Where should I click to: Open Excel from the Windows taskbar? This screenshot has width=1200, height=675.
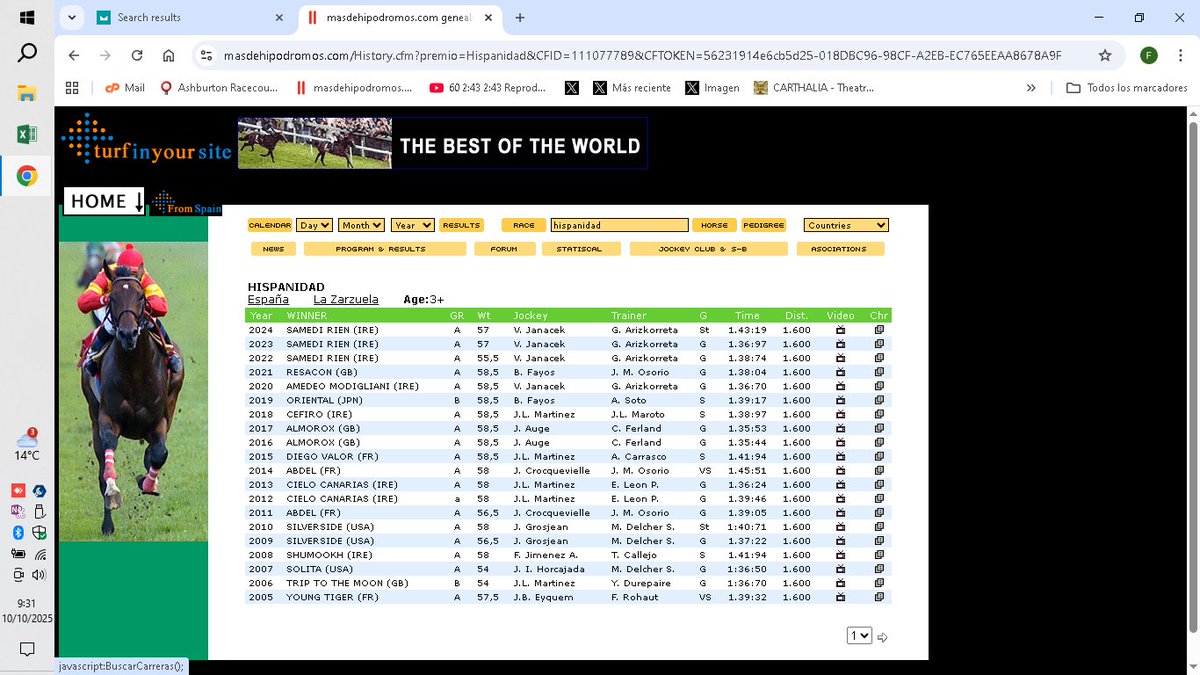(x=27, y=135)
